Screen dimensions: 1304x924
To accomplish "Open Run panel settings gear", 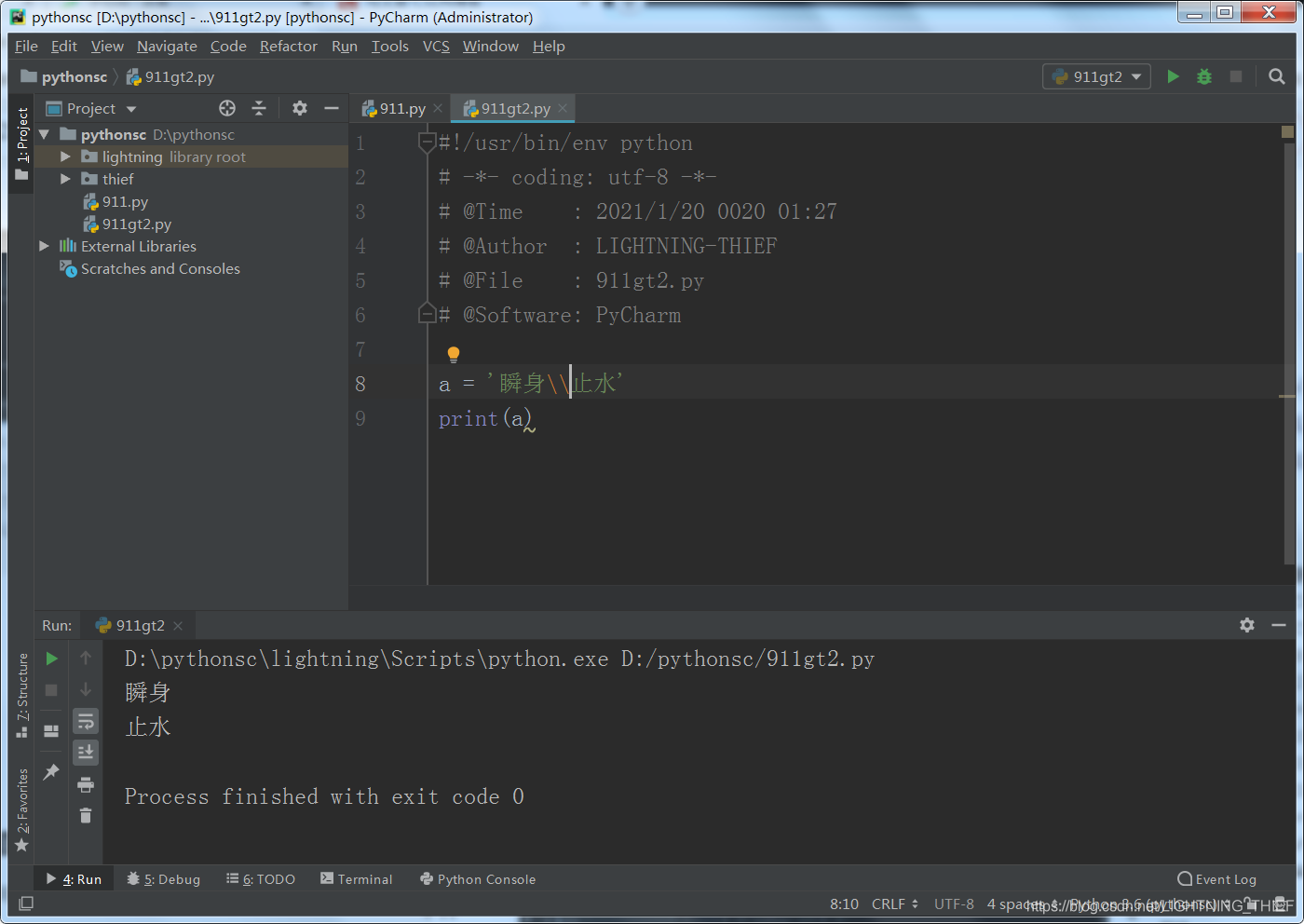I will click(1247, 625).
